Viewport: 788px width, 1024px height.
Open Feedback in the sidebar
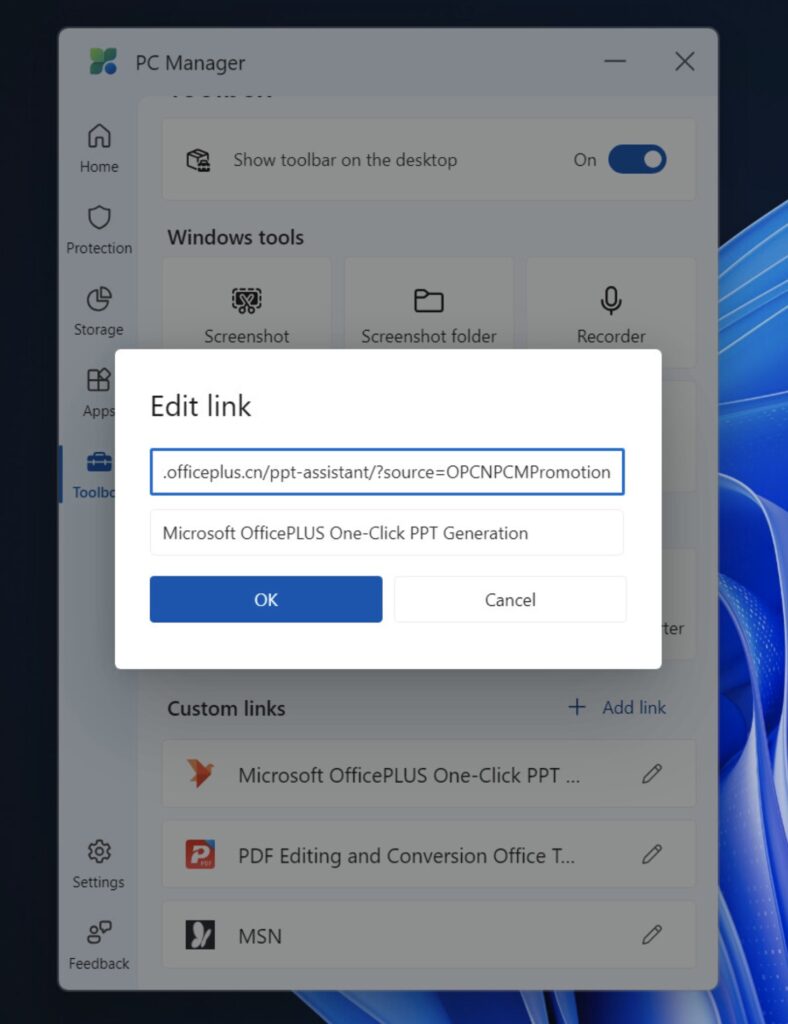(x=99, y=945)
